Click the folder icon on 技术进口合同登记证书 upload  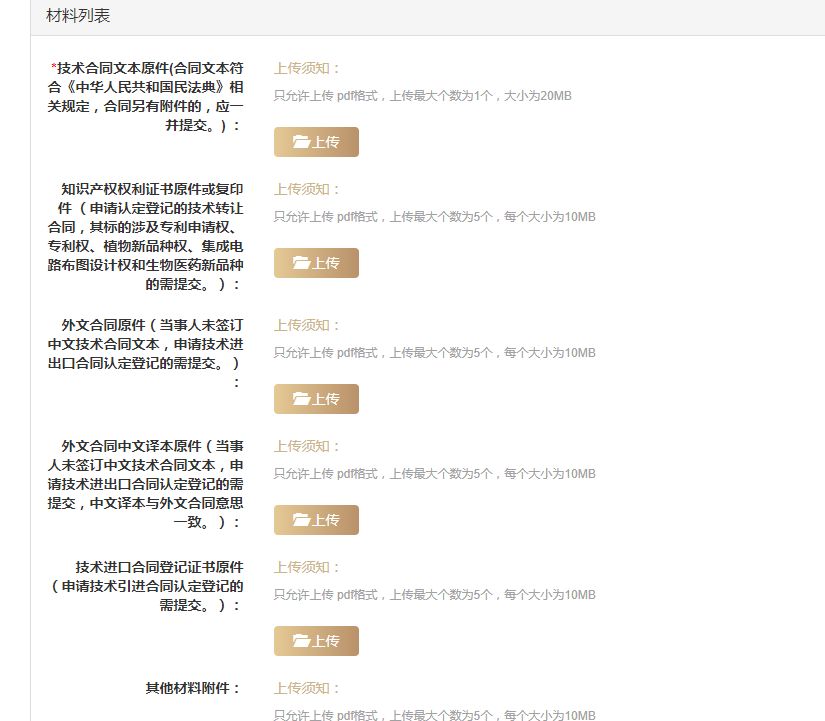pos(303,640)
